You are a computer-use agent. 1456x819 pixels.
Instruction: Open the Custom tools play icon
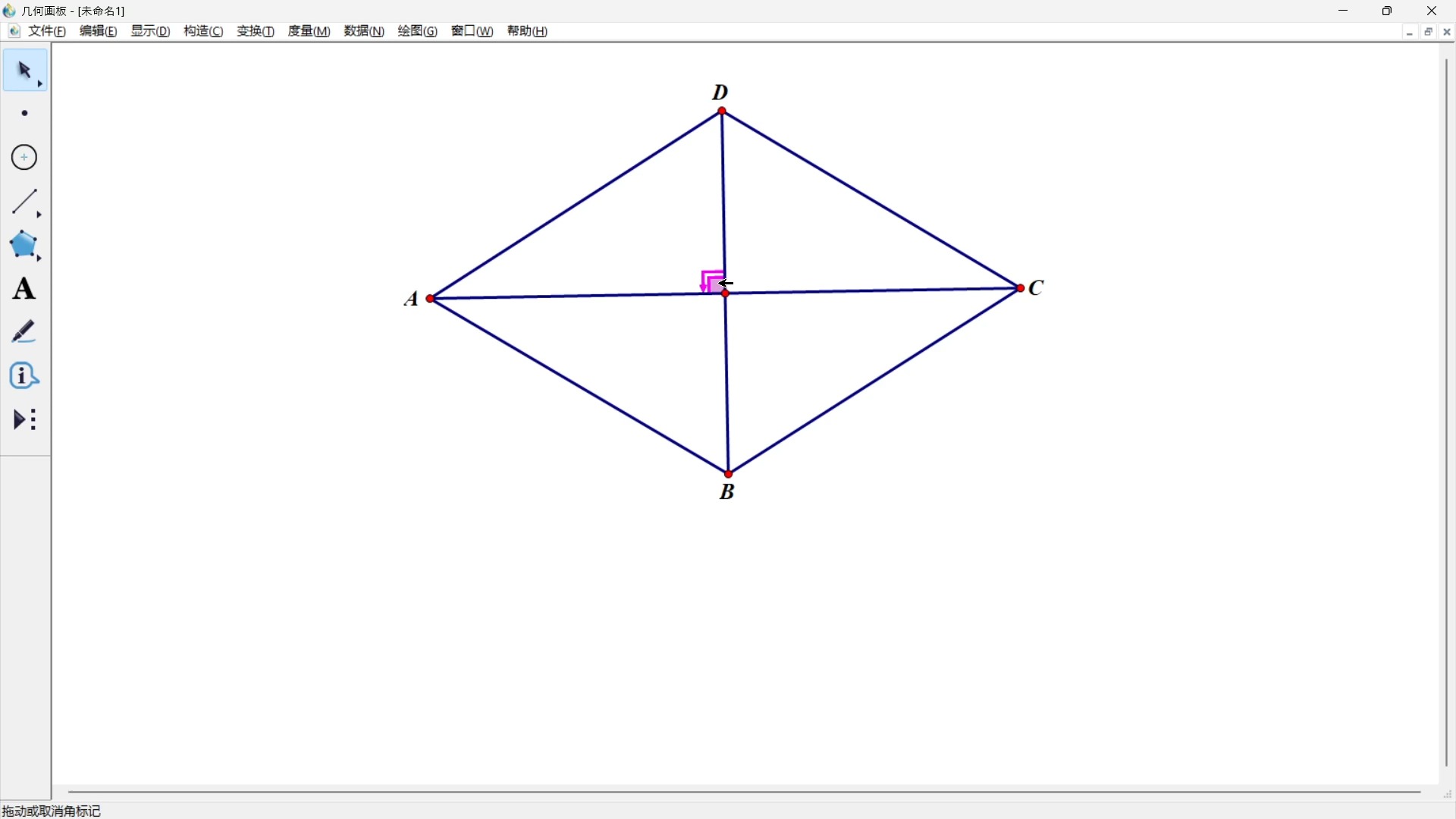[24, 419]
